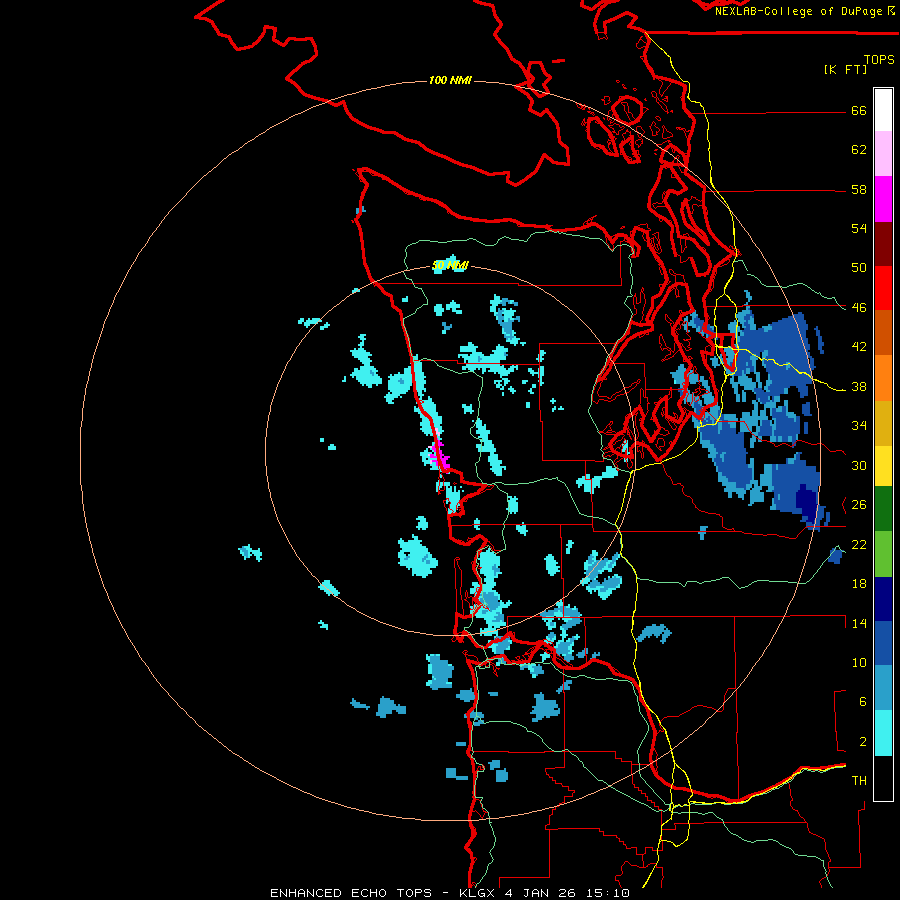Click the K FT units label
The height and width of the screenshot is (900, 900).
(x=845, y=69)
